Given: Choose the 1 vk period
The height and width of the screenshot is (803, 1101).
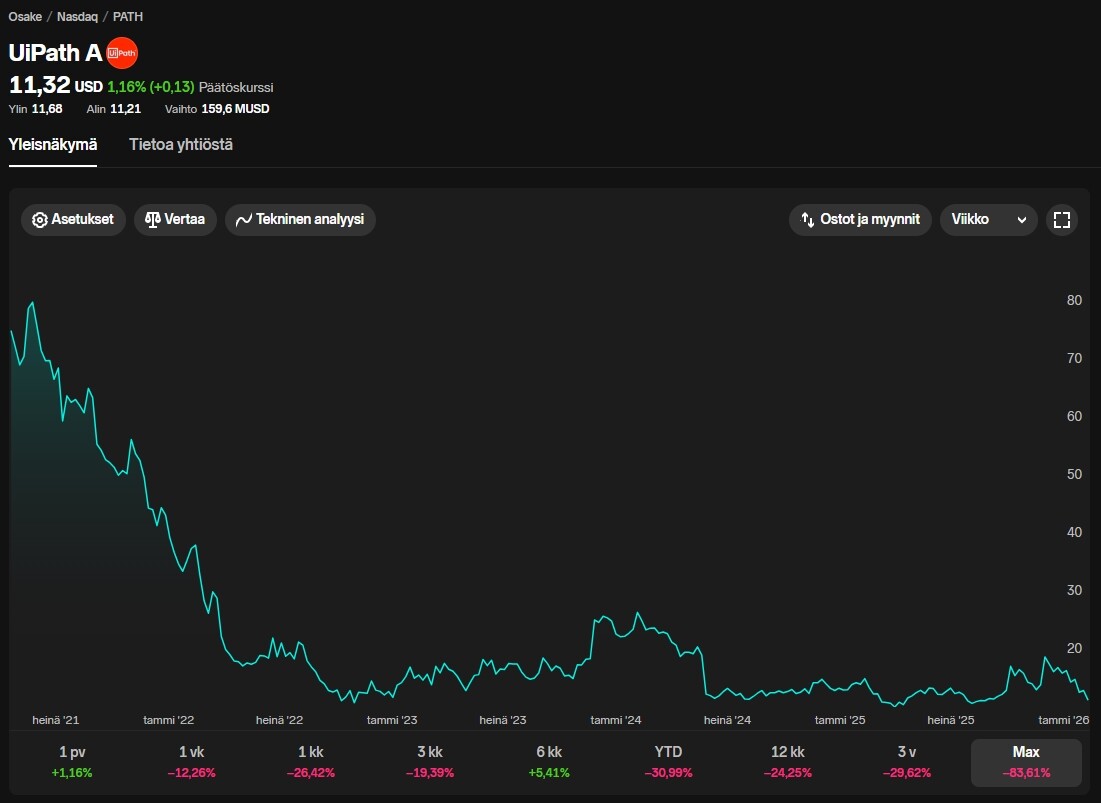Looking at the screenshot, I should [190, 762].
